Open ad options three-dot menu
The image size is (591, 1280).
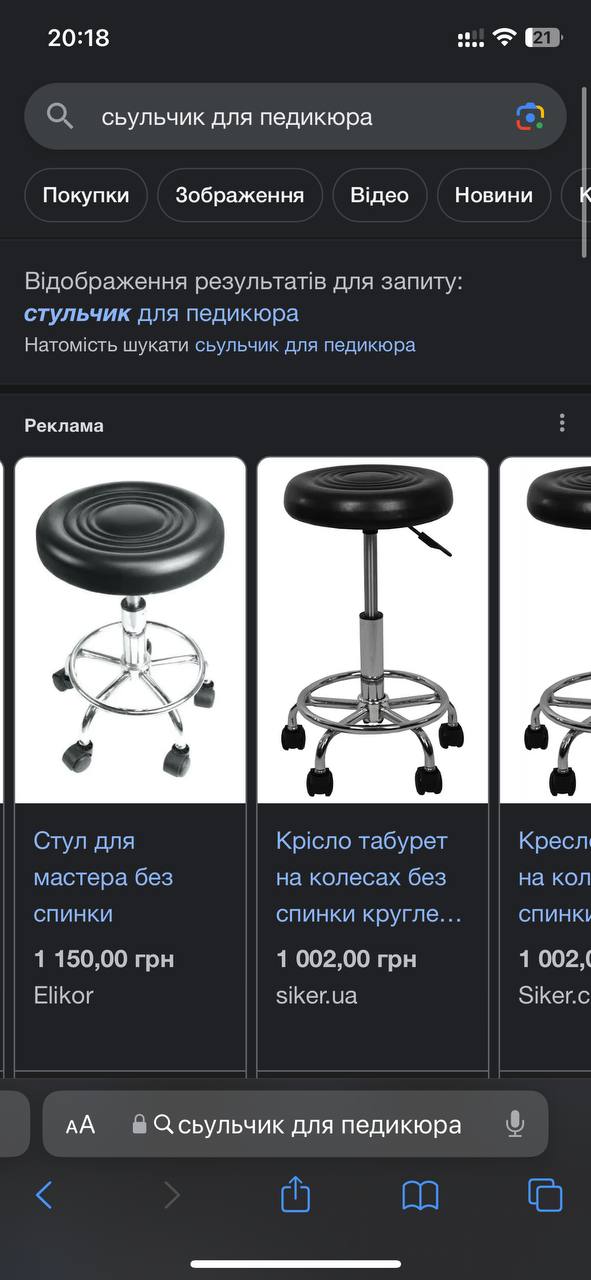[x=562, y=423]
